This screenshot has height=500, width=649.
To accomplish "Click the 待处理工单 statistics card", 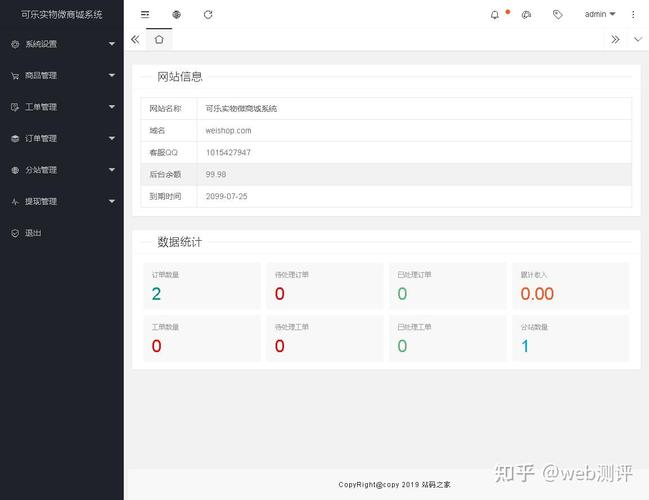I will click(x=325, y=338).
